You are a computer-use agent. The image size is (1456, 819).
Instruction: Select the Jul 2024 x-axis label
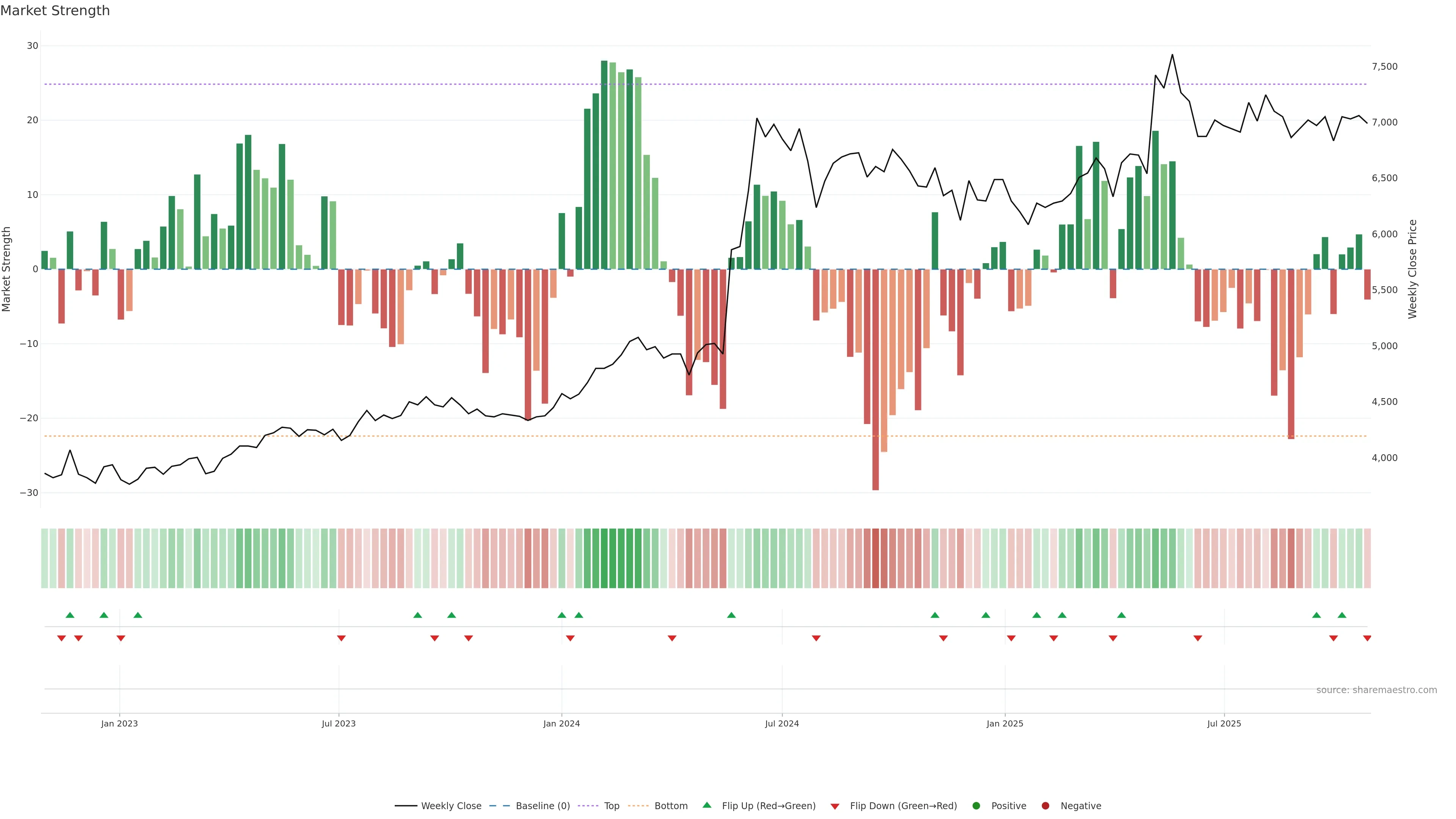click(x=782, y=723)
